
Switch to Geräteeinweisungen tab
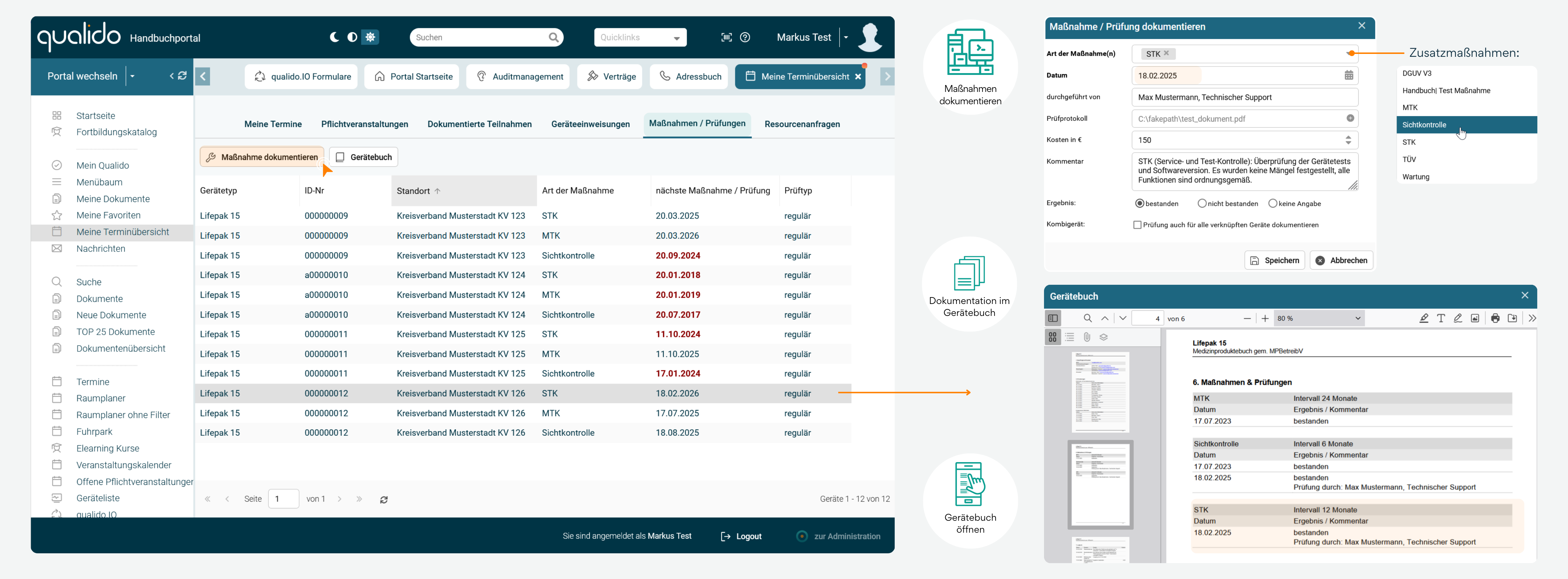coord(590,124)
